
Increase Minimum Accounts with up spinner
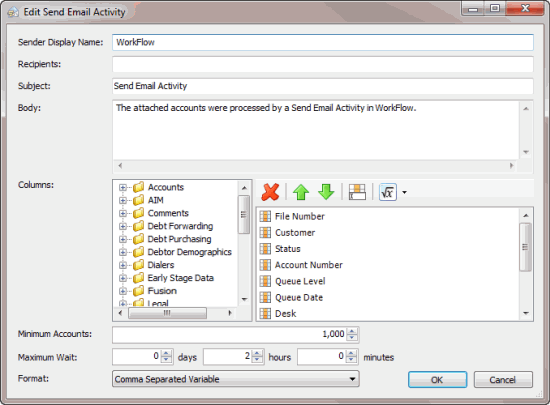352,331
